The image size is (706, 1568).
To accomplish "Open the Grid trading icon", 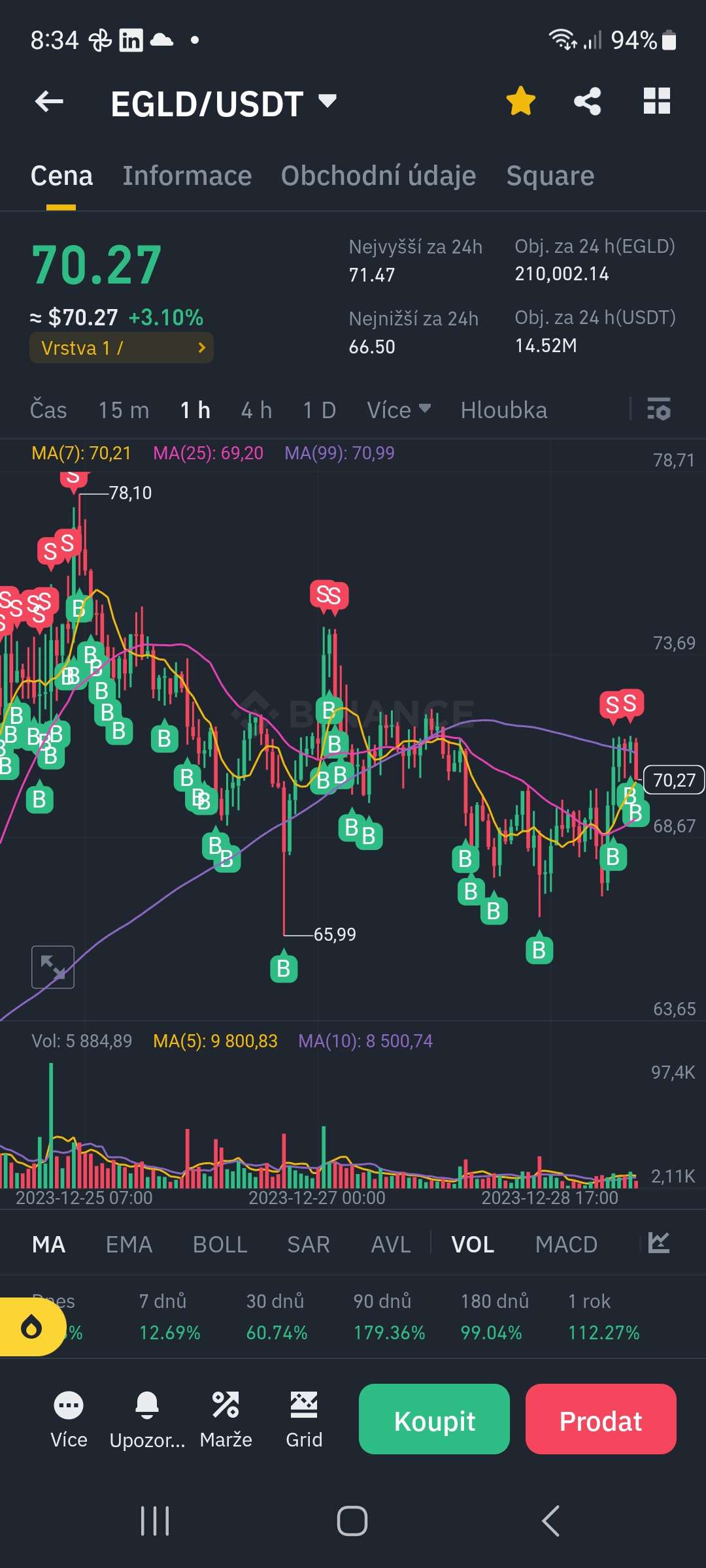I will coord(304,1405).
